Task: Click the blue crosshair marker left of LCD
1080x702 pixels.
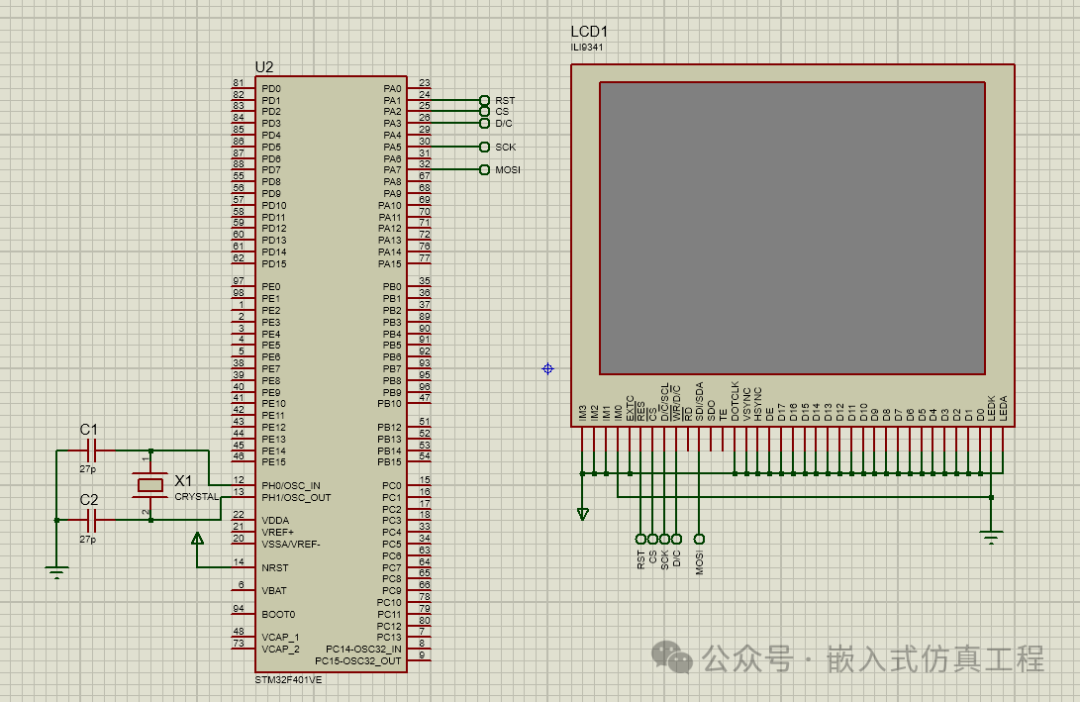Action: [x=547, y=369]
